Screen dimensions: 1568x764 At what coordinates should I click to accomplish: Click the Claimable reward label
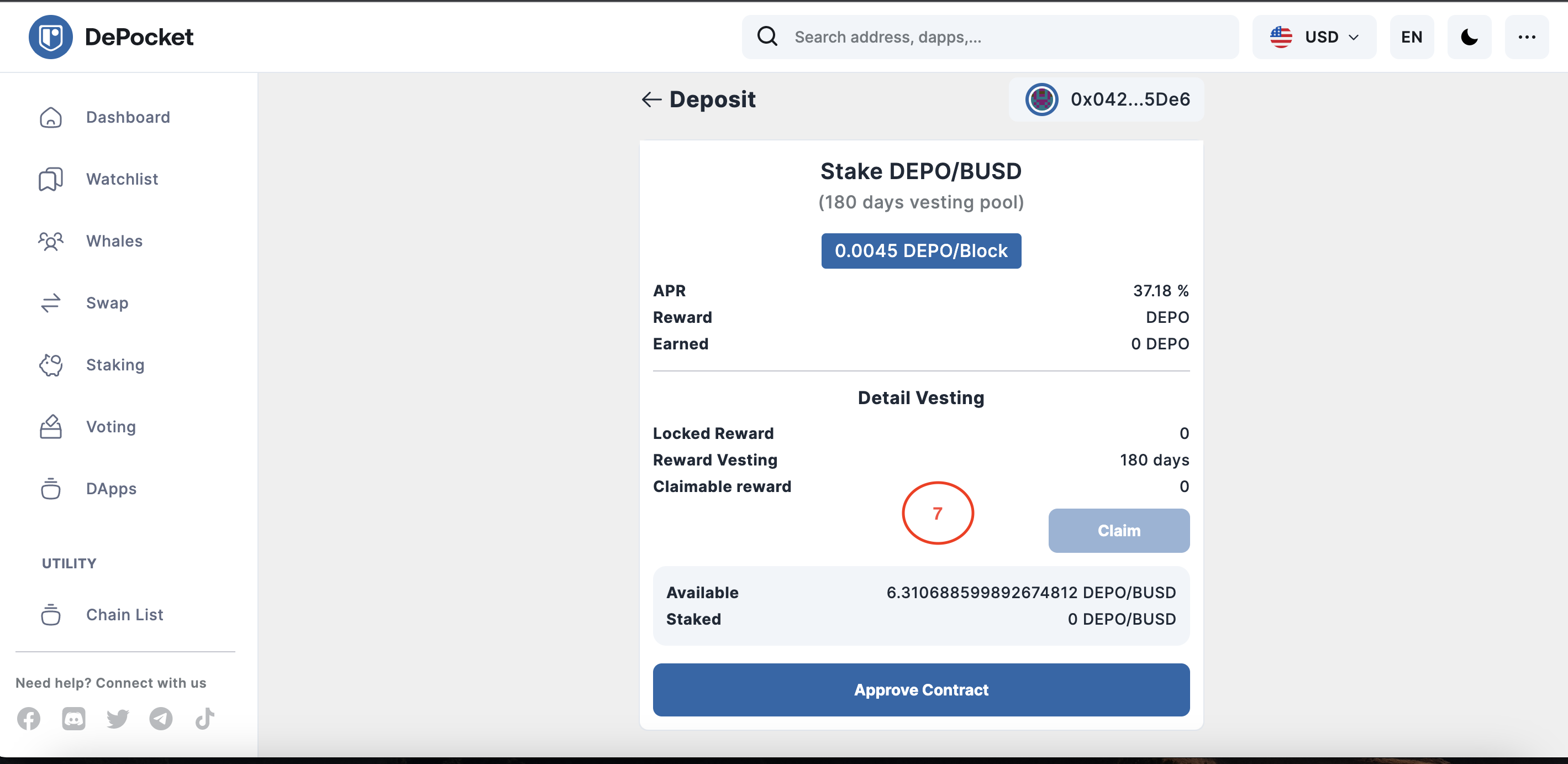pos(722,486)
